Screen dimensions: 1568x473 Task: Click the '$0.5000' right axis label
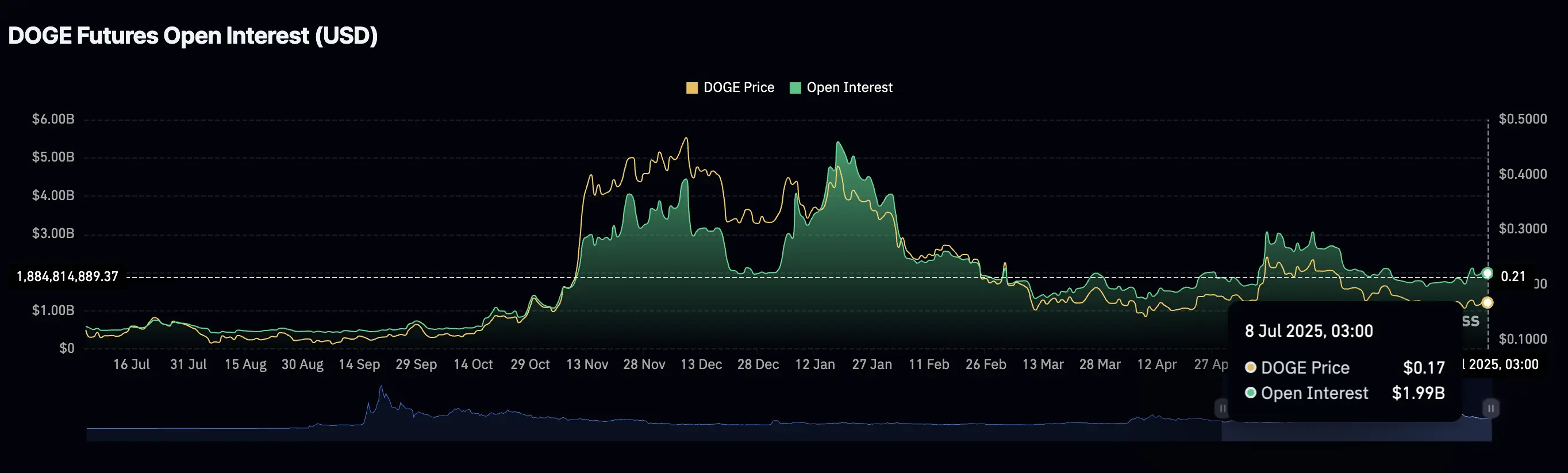click(1523, 120)
